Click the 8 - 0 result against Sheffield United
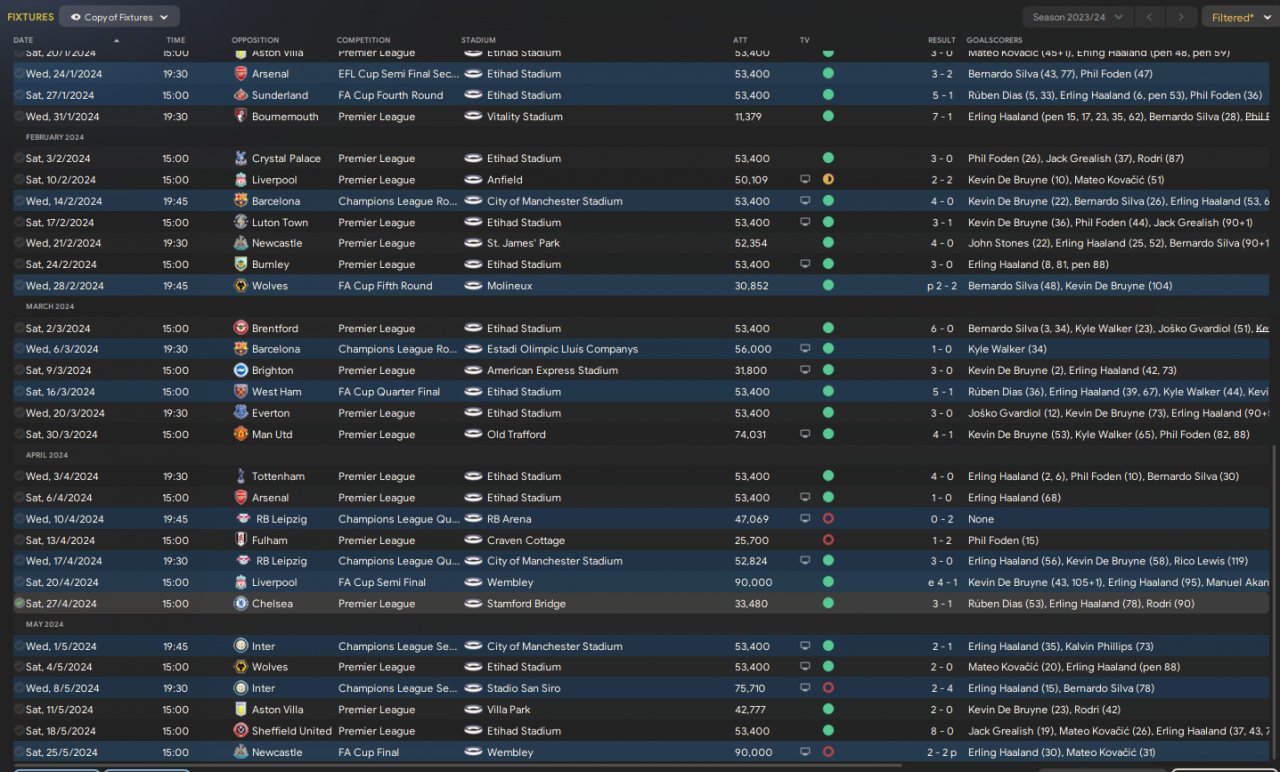Image resolution: width=1280 pixels, height=772 pixels. (942, 731)
